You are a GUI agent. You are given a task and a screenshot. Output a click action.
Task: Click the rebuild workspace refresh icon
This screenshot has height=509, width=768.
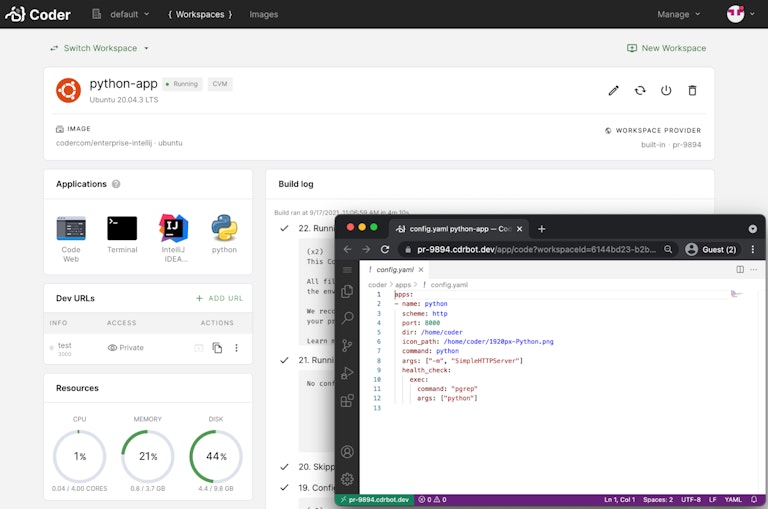(640, 91)
